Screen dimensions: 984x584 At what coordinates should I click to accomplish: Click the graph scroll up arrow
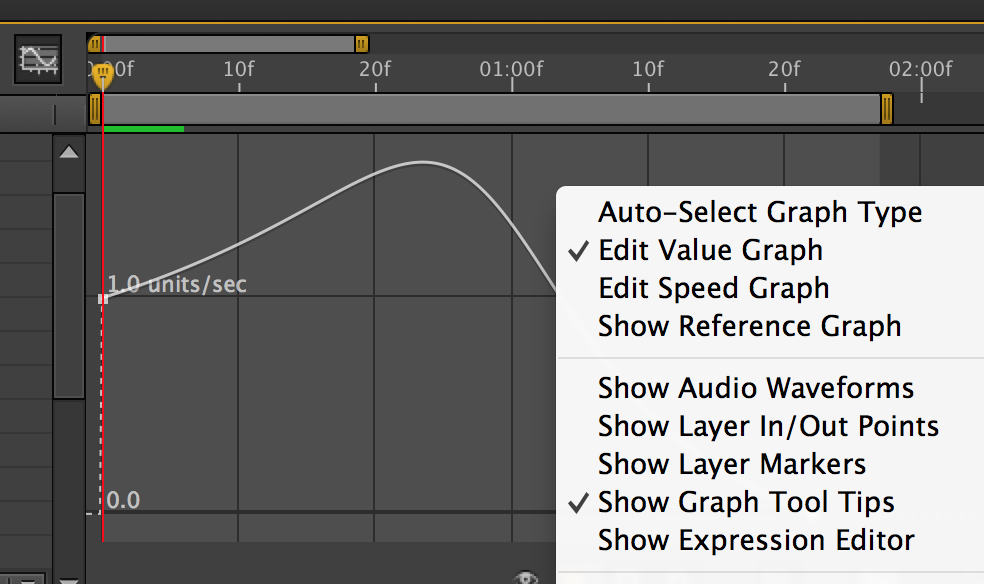[x=68, y=153]
